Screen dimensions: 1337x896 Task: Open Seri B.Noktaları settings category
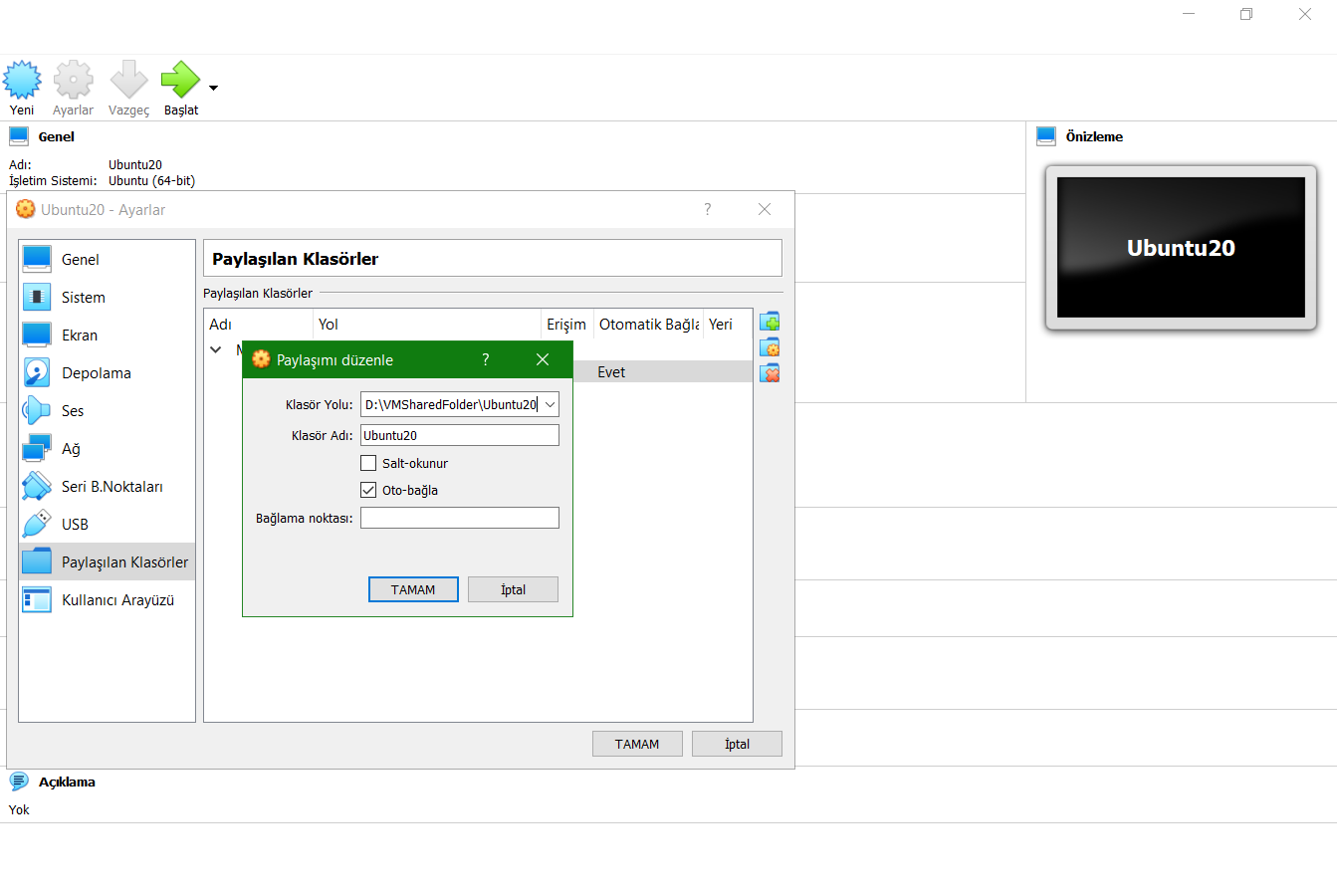coord(107,486)
